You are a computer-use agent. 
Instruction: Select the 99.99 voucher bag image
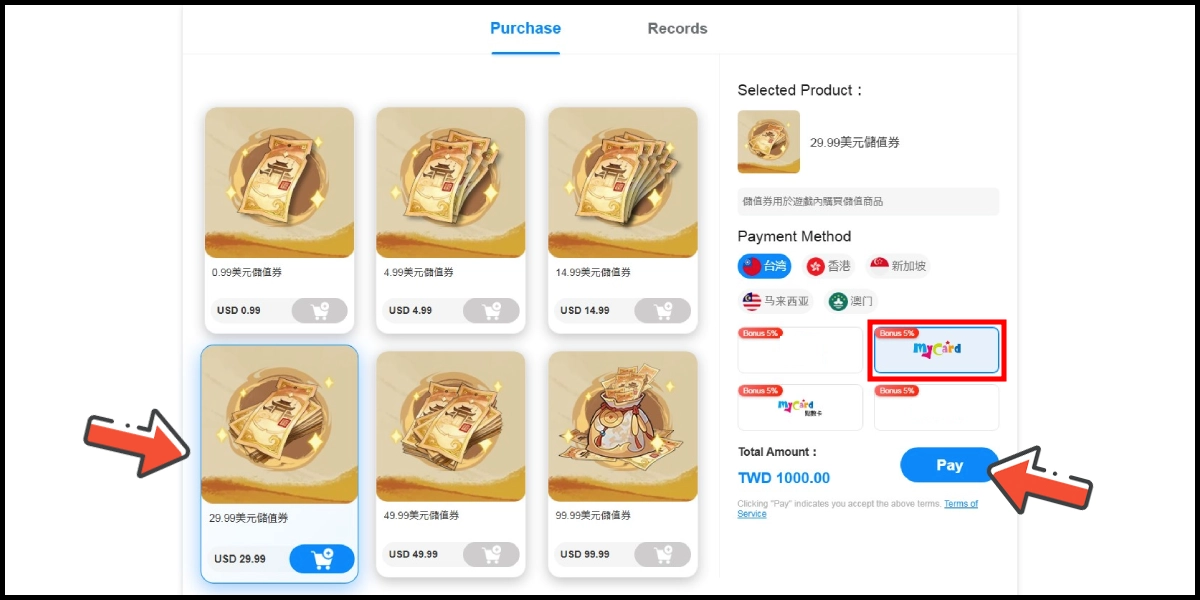click(x=623, y=426)
